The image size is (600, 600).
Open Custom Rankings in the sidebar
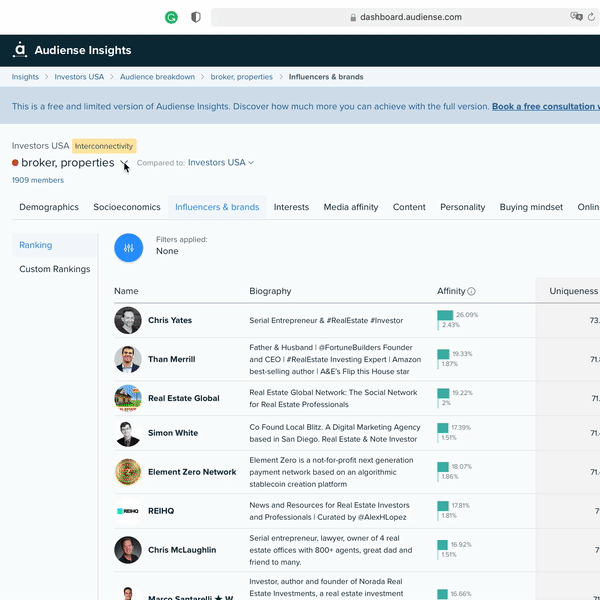click(55, 269)
